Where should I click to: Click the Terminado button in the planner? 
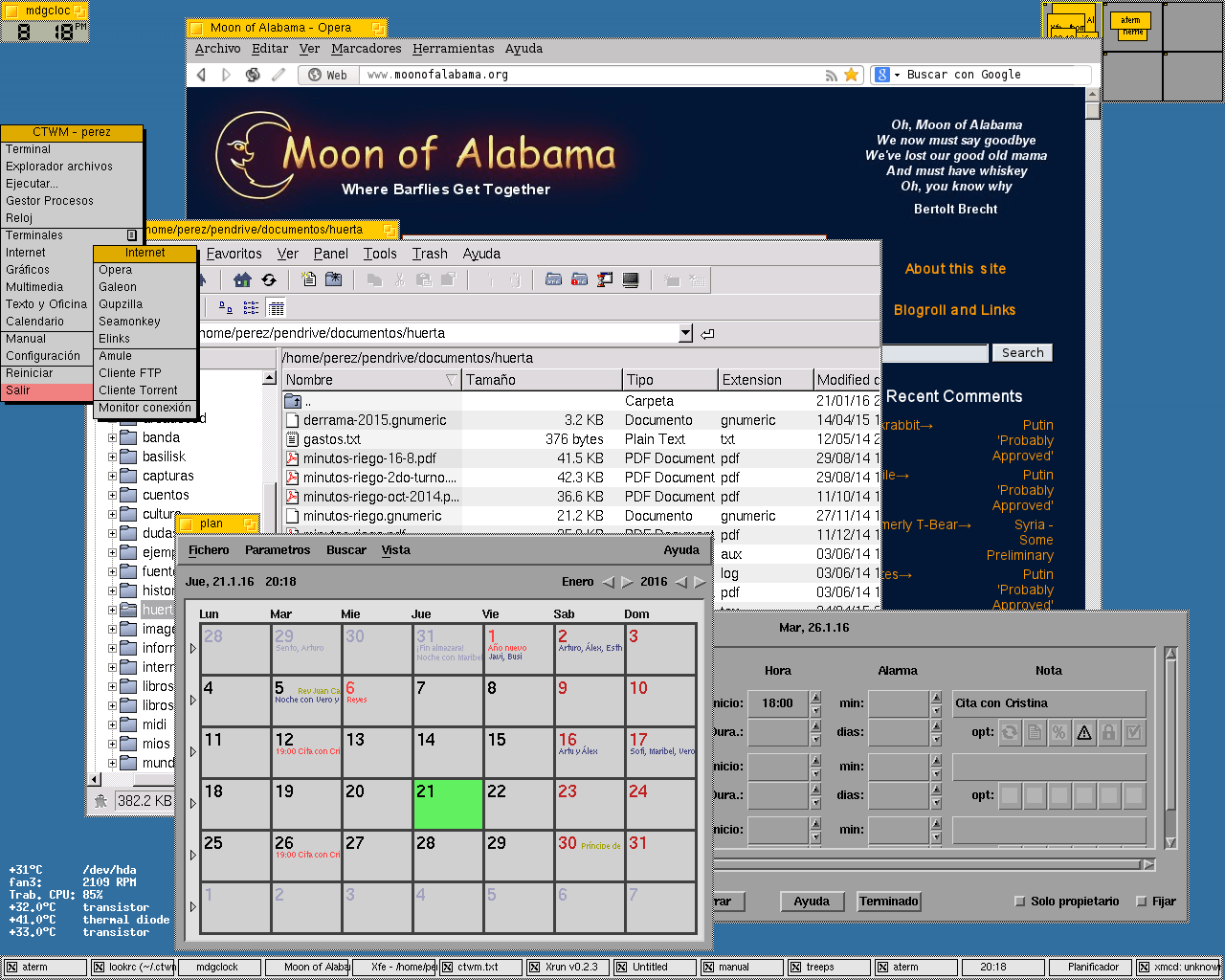click(x=889, y=902)
